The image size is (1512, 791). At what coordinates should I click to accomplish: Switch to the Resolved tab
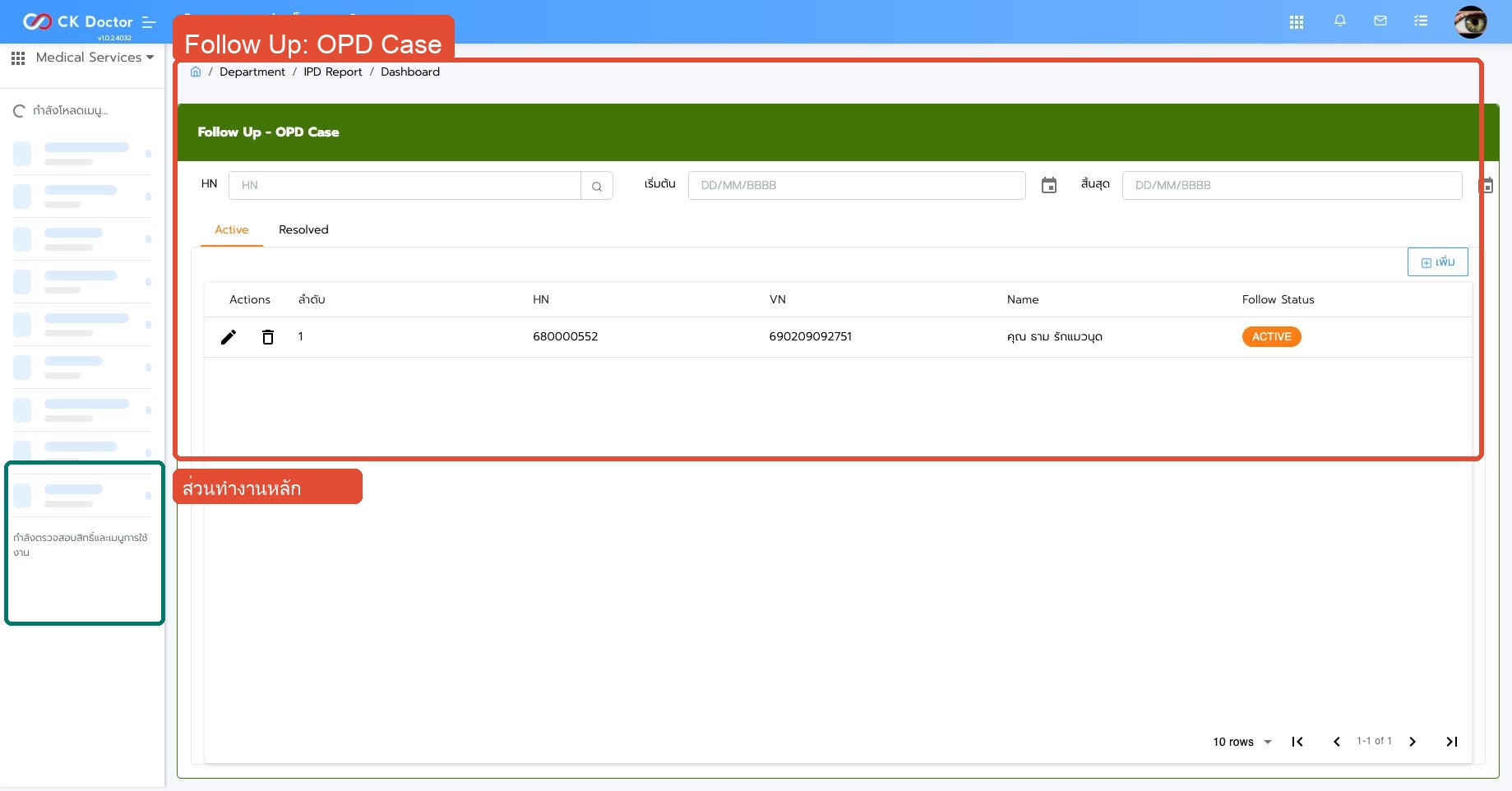coord(303,230)
